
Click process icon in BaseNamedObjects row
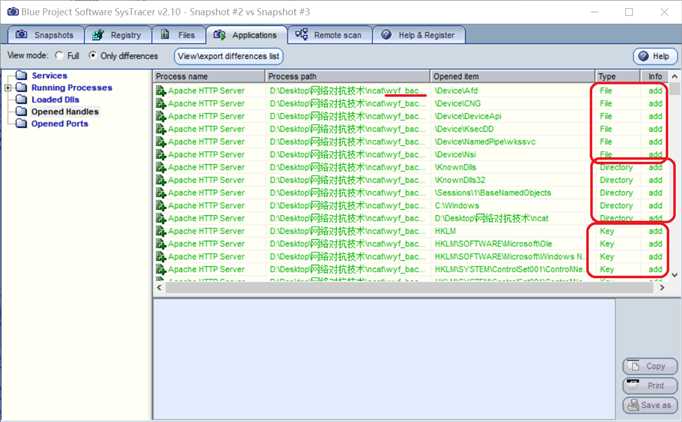tap(161, 193)
